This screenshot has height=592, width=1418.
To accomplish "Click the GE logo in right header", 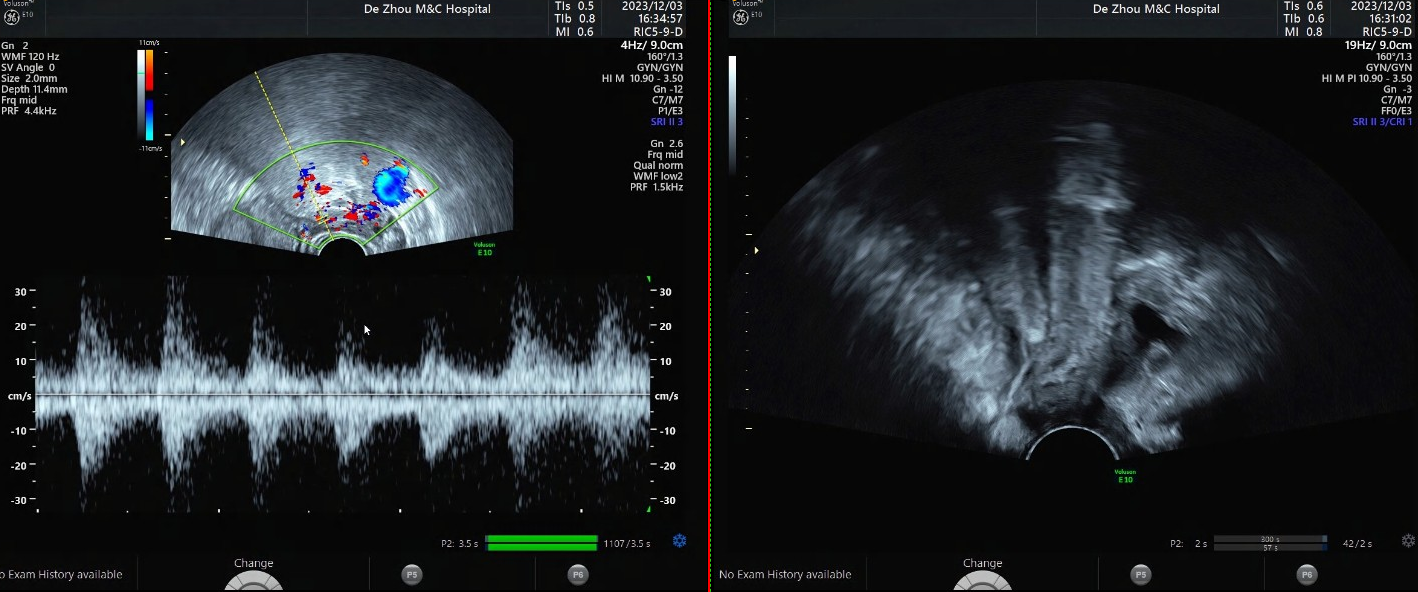I will pyautogui.click(x=740, y=17).
